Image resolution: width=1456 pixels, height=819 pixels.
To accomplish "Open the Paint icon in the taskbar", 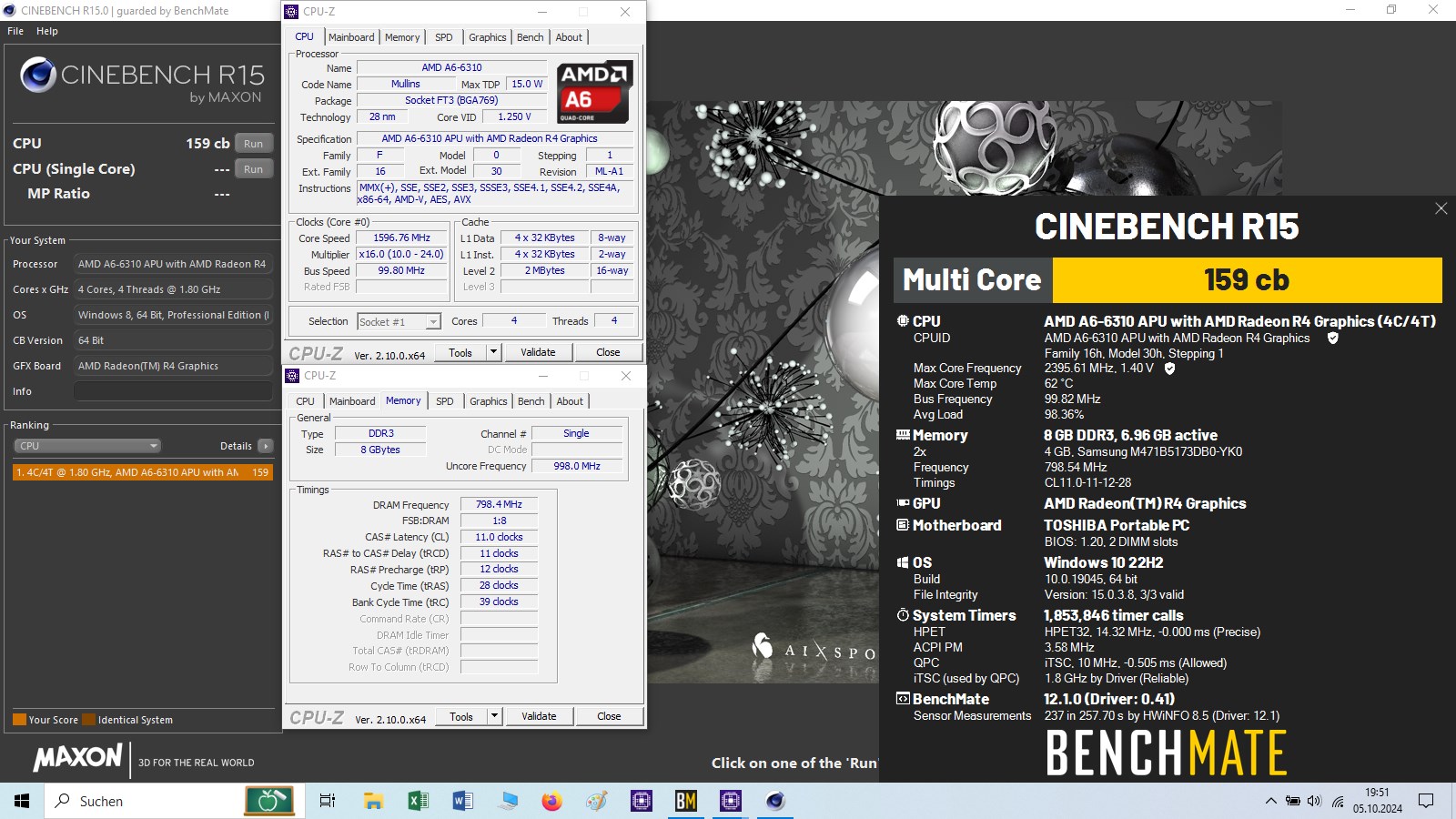I will 596,801.
